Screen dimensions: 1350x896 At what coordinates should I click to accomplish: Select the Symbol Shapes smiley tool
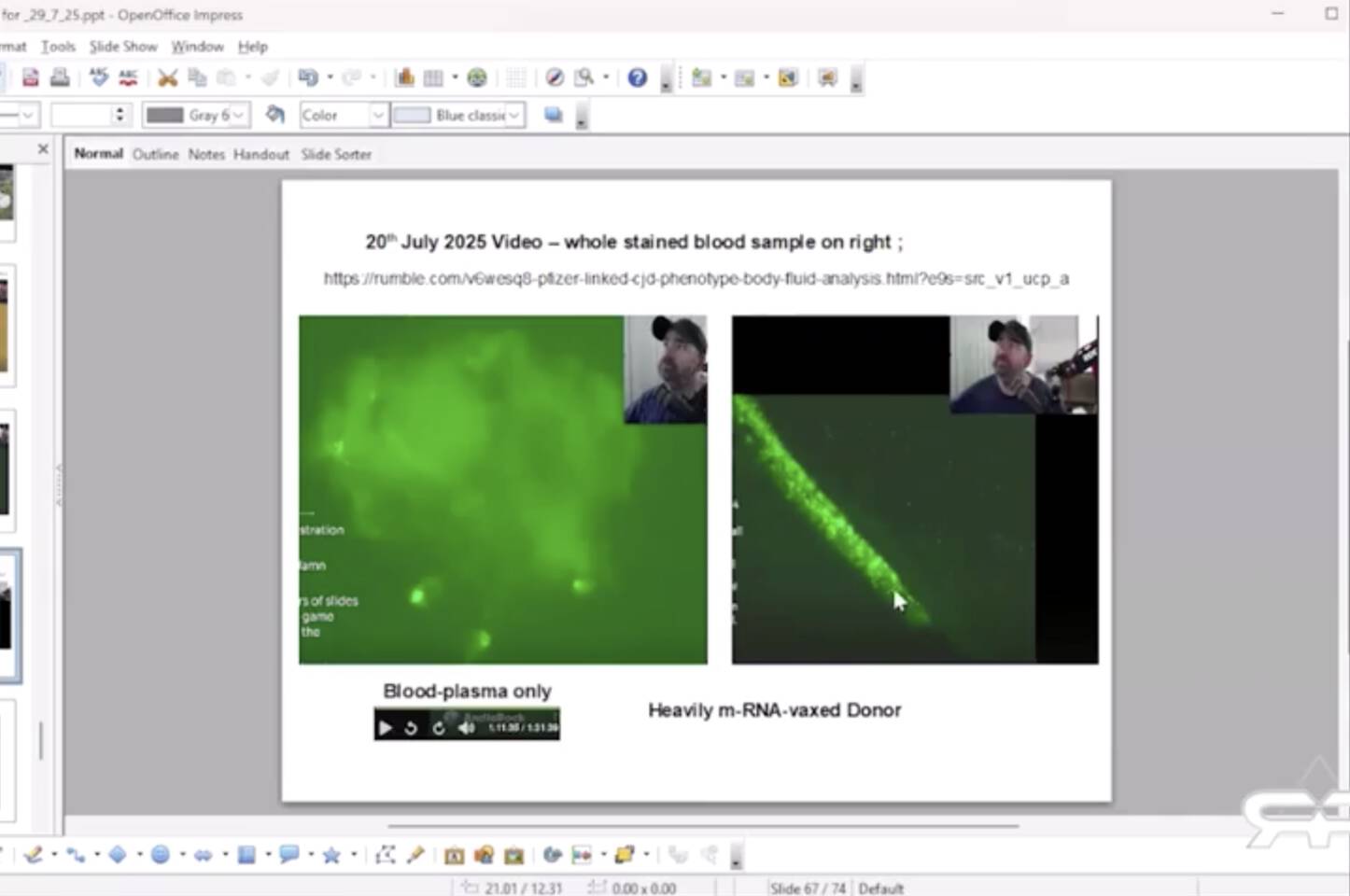click(x=161, y=854)
